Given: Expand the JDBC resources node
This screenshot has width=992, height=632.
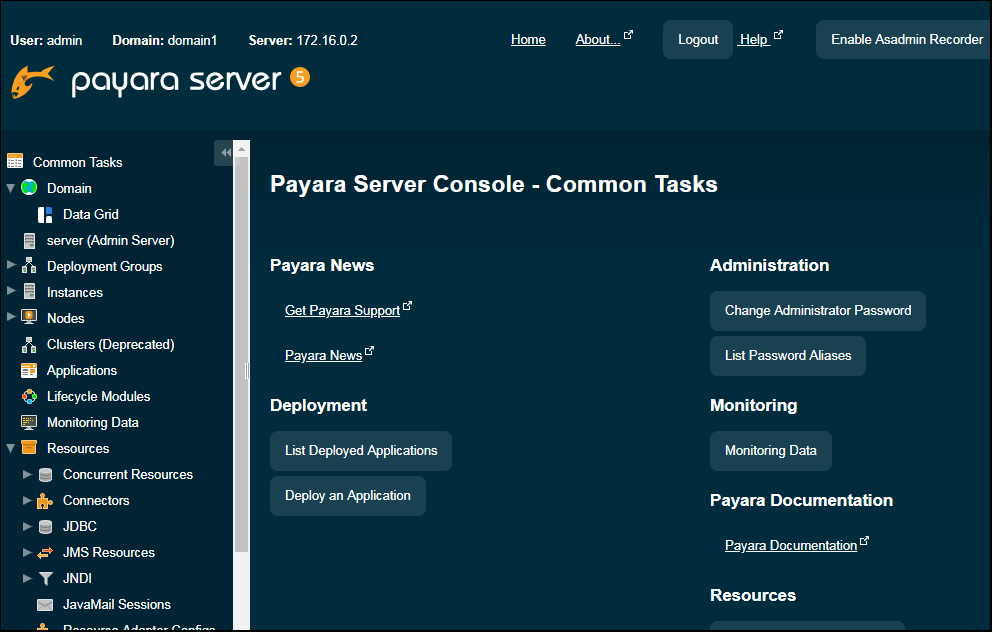Looking at the screenshot, I should tap(27, 526).
